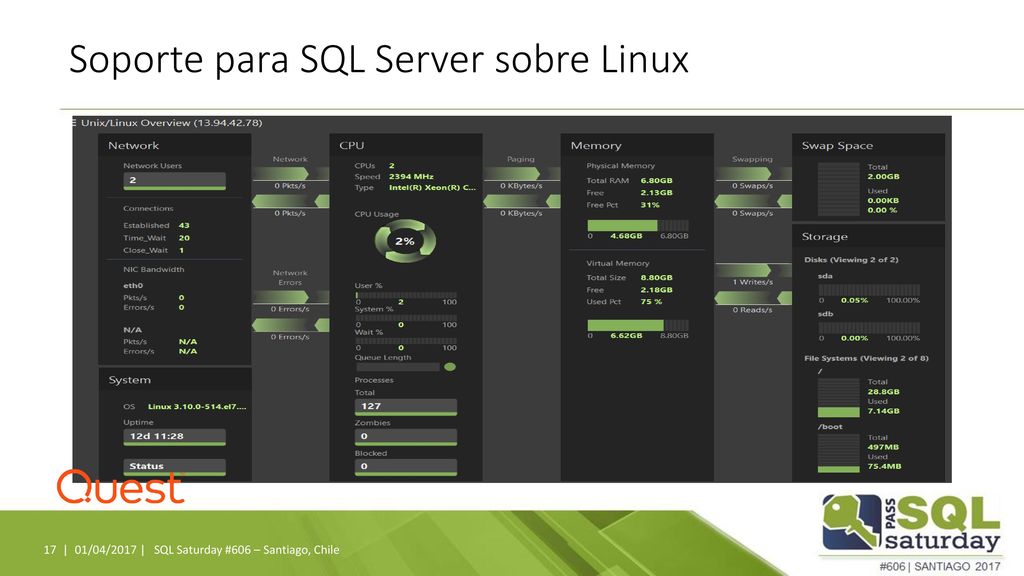Click the Blocked processes count box
This screenshot has width=1024, height=576.
(406, 466)
